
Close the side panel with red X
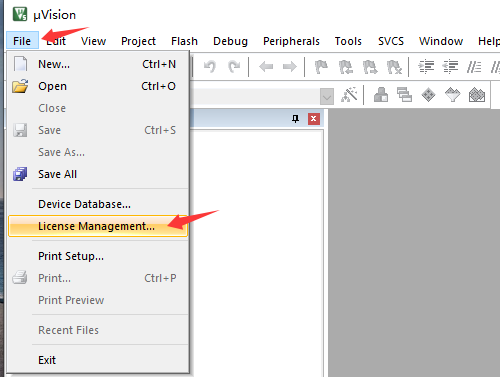314,119
